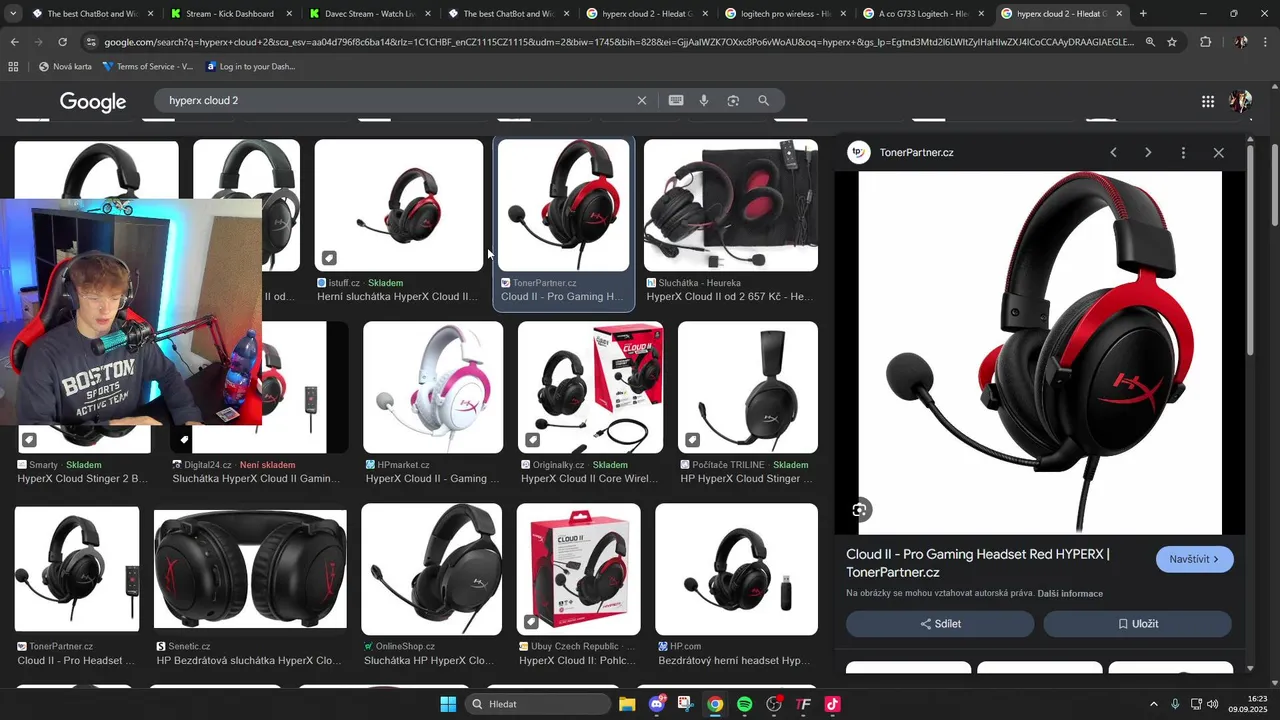
Task: Open the Další informace link
Action: point(1070,594)
